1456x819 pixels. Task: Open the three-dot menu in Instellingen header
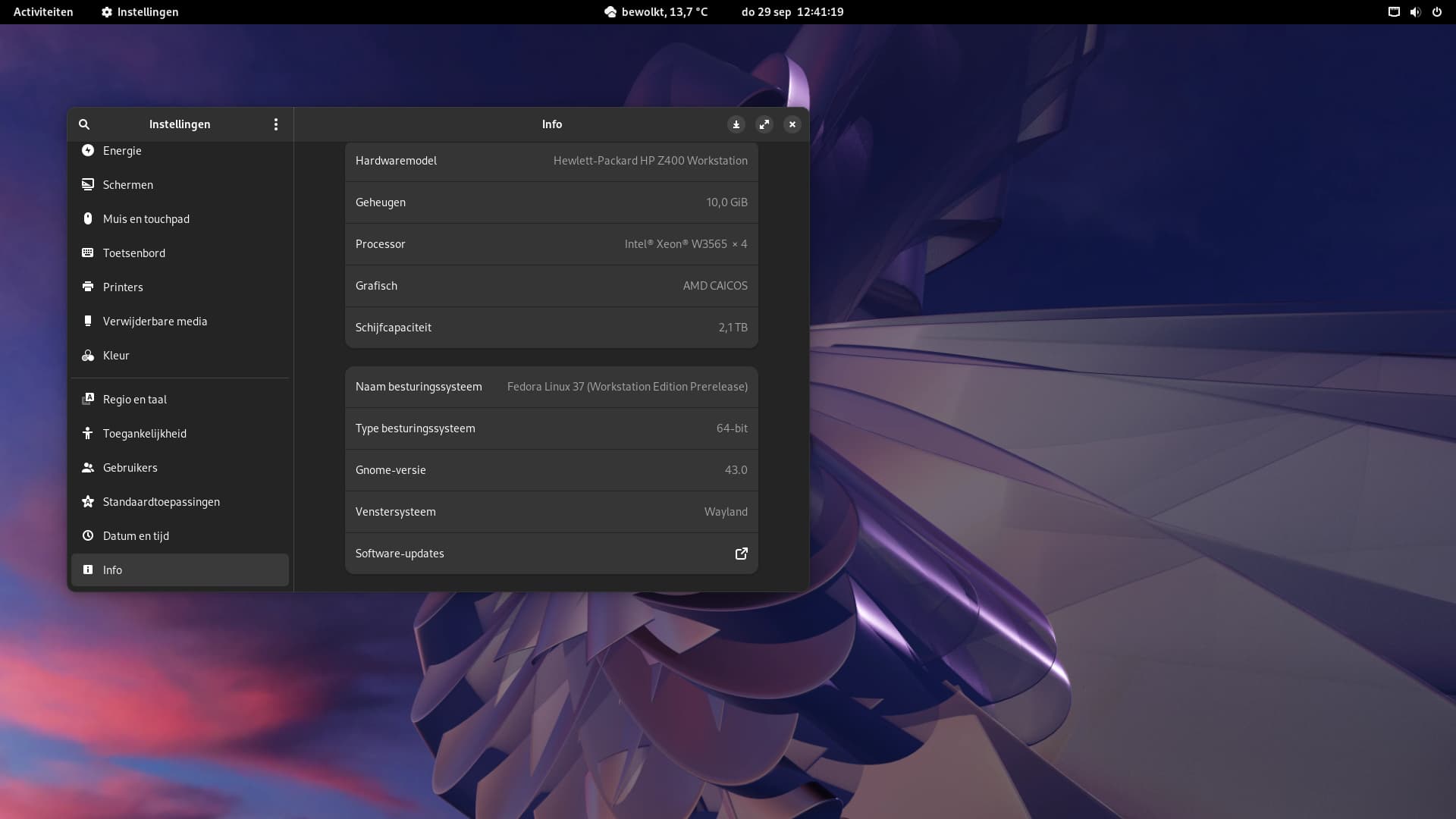(276, 124)
